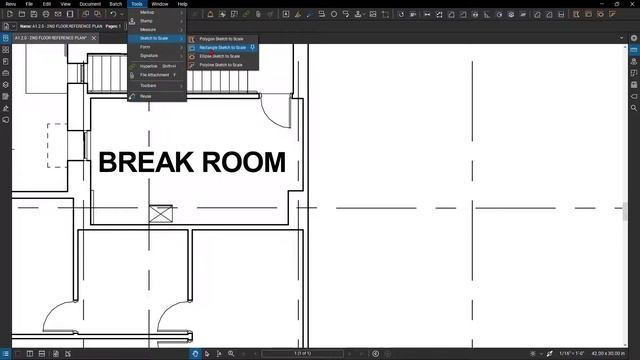This screenshot has width=640, height=360.
Task: Click the page number field in bottom bar
Action: pos(302,353)
